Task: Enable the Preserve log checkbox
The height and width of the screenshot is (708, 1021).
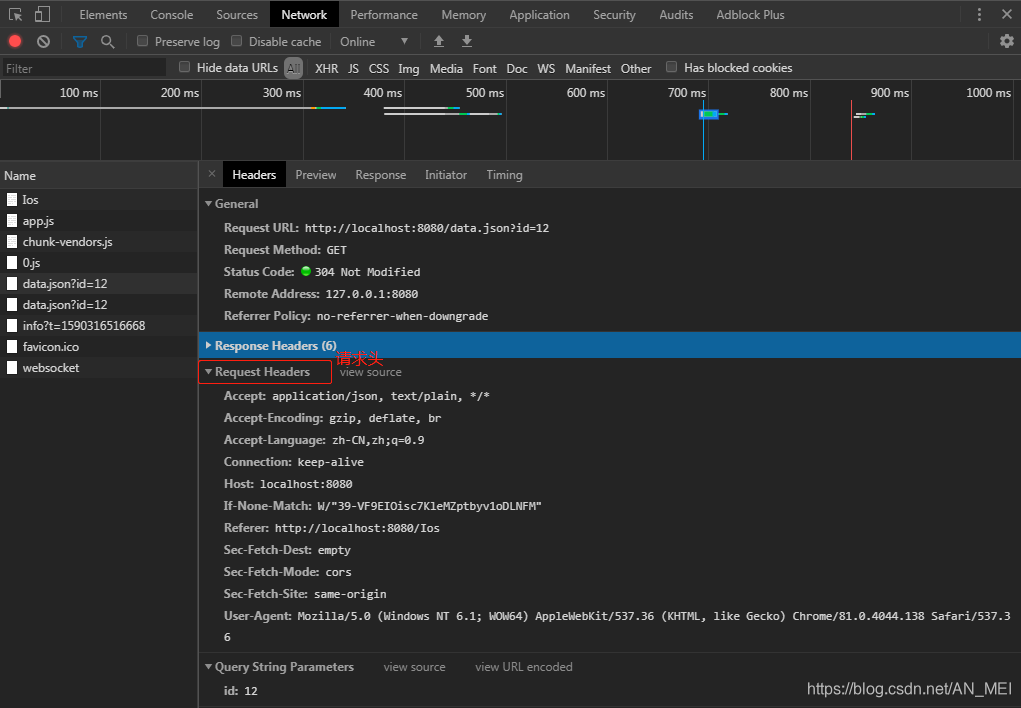Action: [x=142, y=41]
